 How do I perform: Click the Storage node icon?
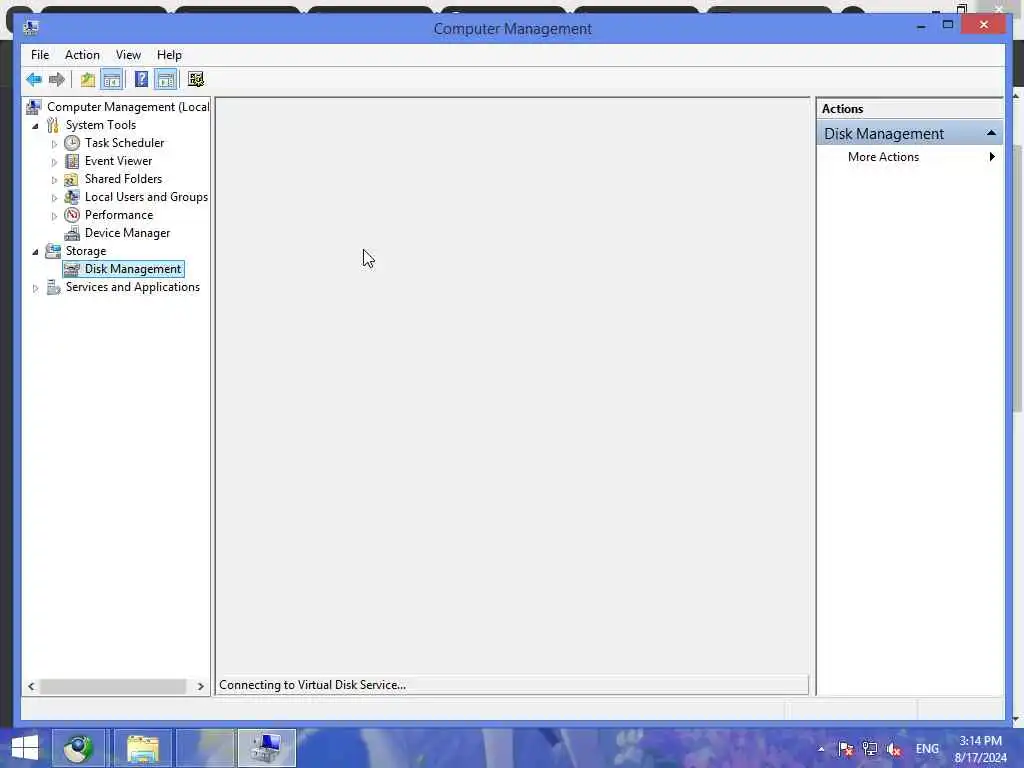(53, 251)
